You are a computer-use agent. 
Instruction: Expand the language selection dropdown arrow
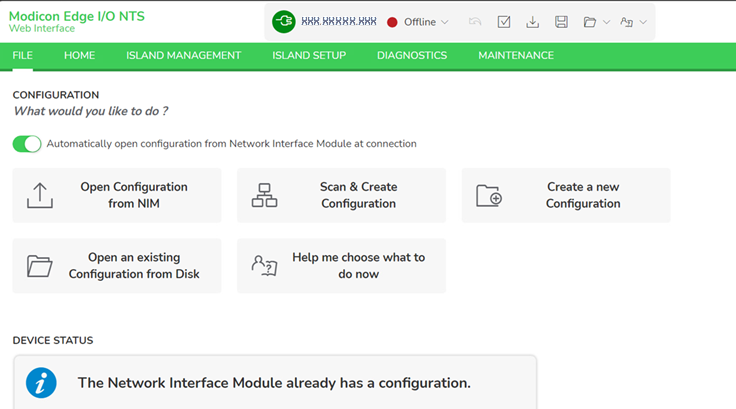click(643, 22)
